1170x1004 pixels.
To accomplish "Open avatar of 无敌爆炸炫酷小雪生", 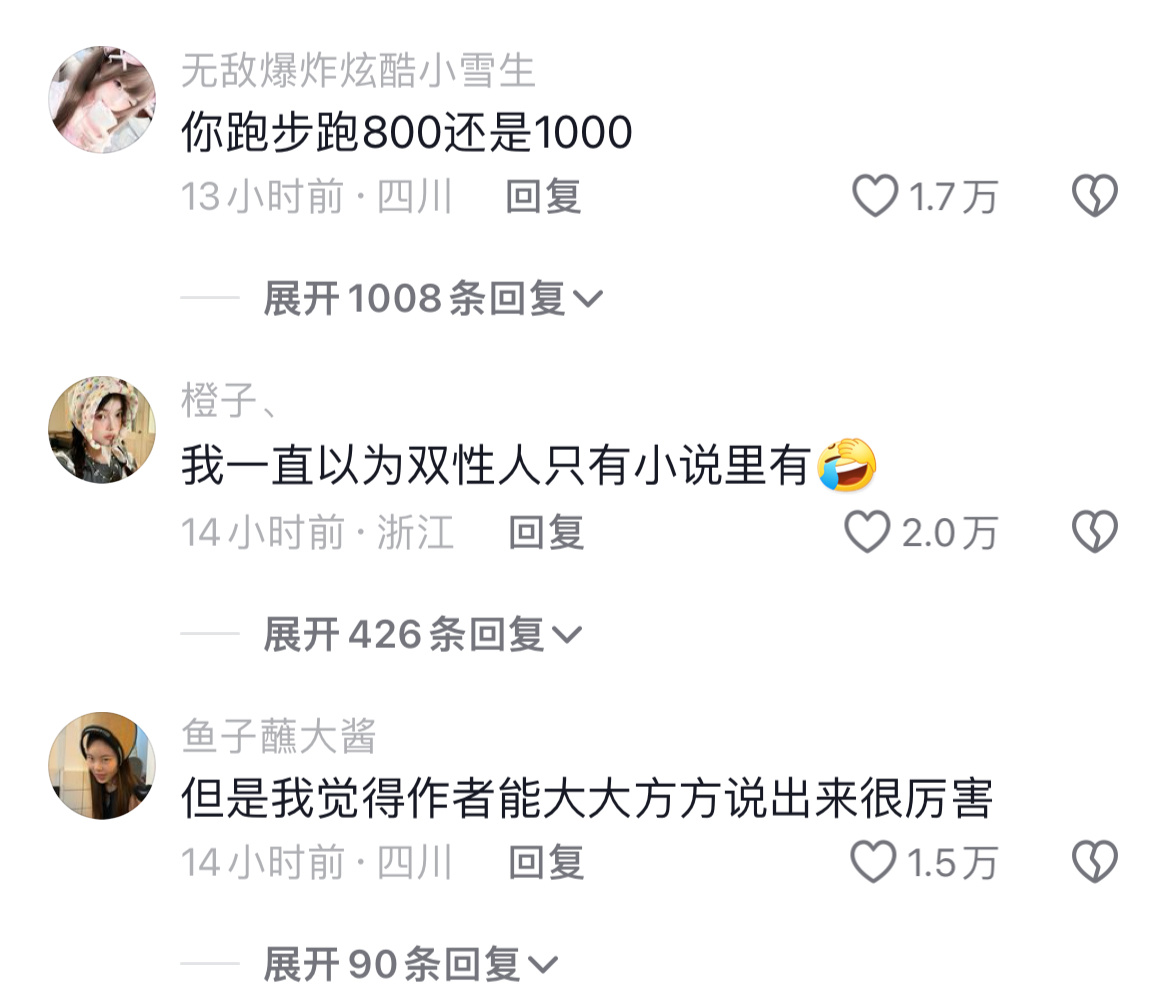I will click(x=102, y=99).
